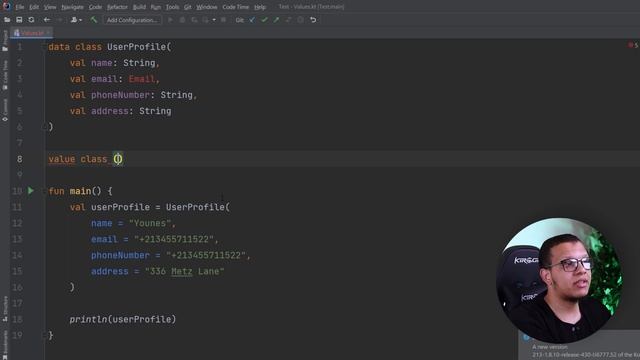Open the user/Code With Me dropdown icon
Screen dimensions: 640x360
point(76,20)
